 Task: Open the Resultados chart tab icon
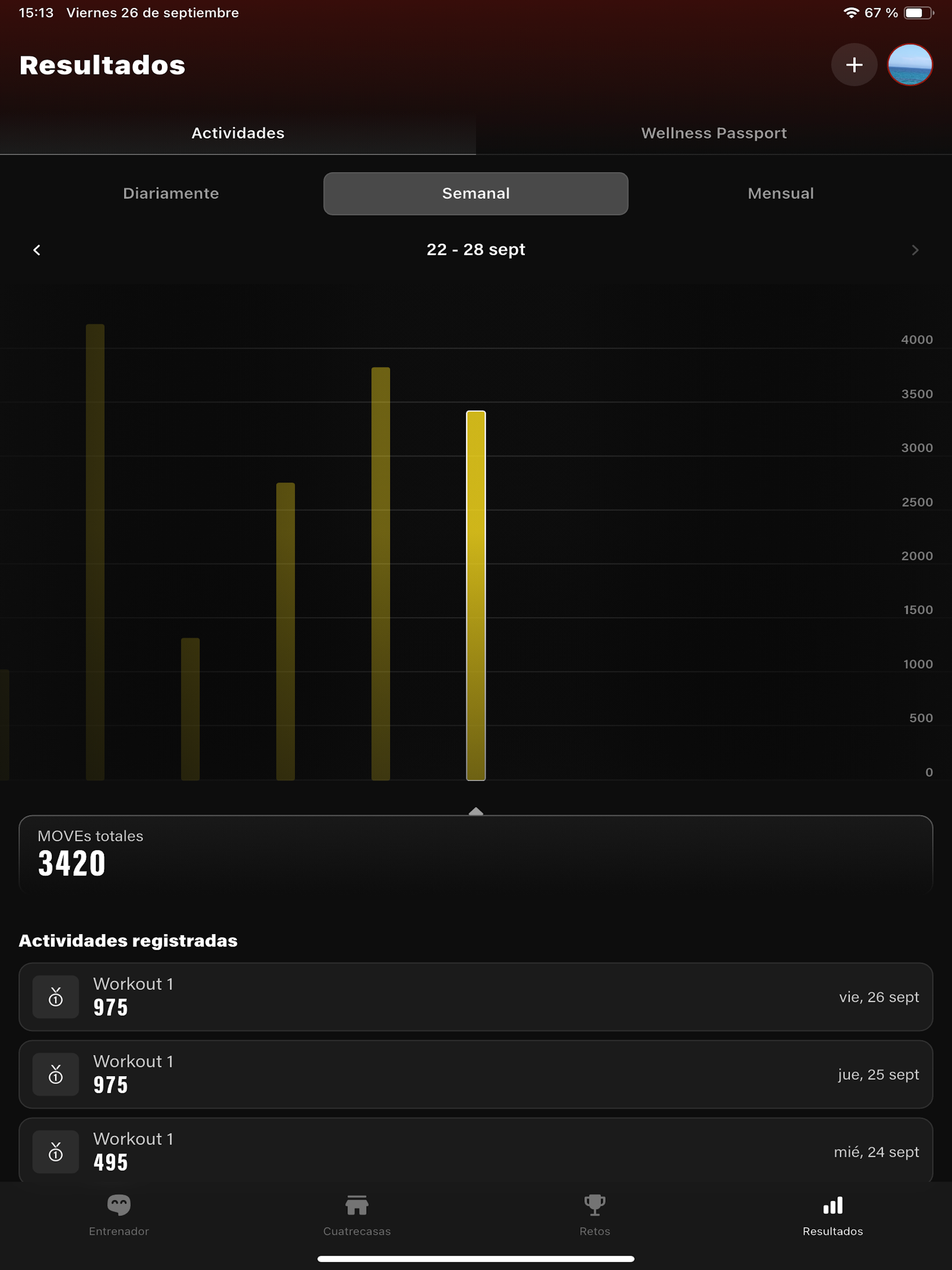833,1204
